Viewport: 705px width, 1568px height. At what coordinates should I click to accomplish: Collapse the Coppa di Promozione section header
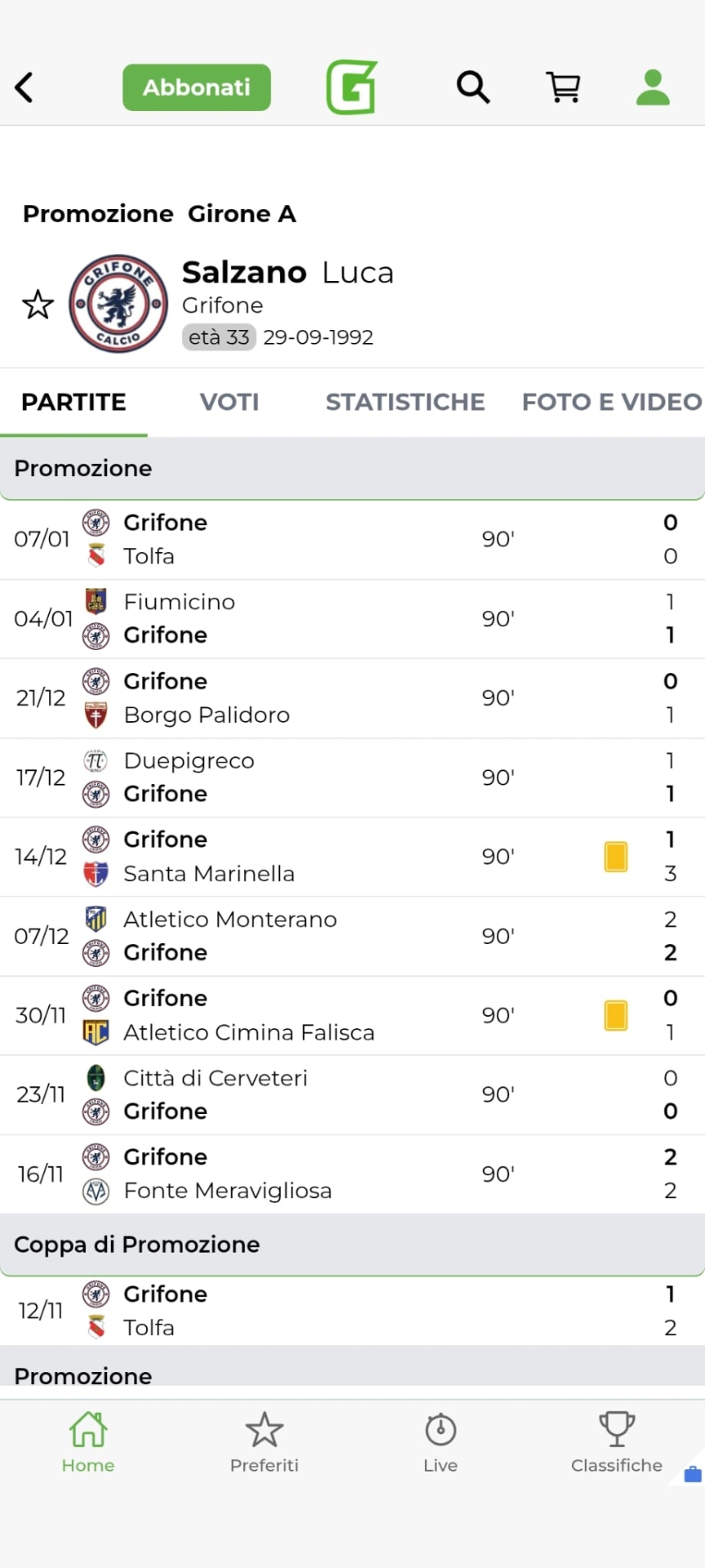click(351, 1245)
